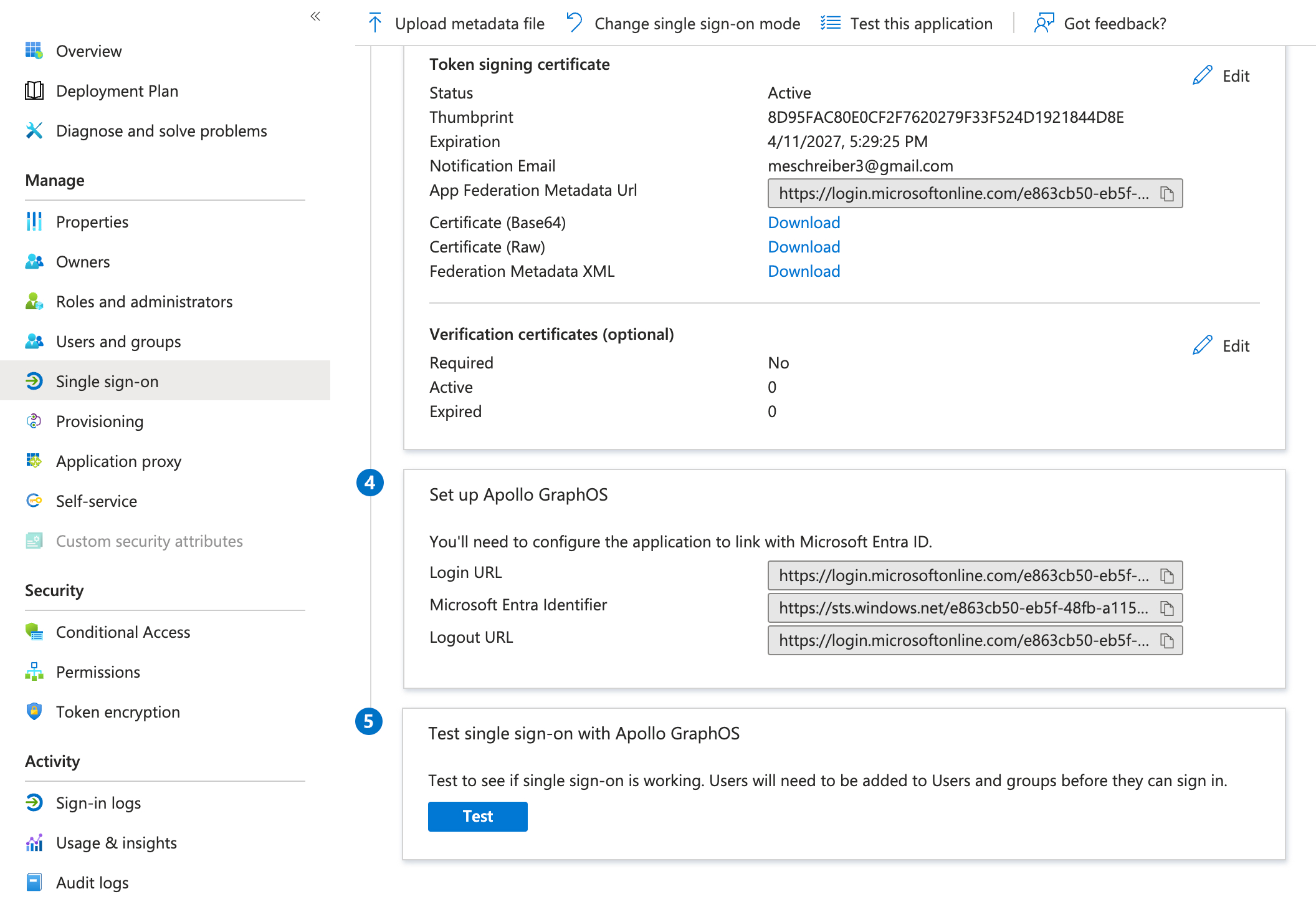Open the Got feedback? option
This screenshot has width=1316, height=904.
pos(1100,24)
